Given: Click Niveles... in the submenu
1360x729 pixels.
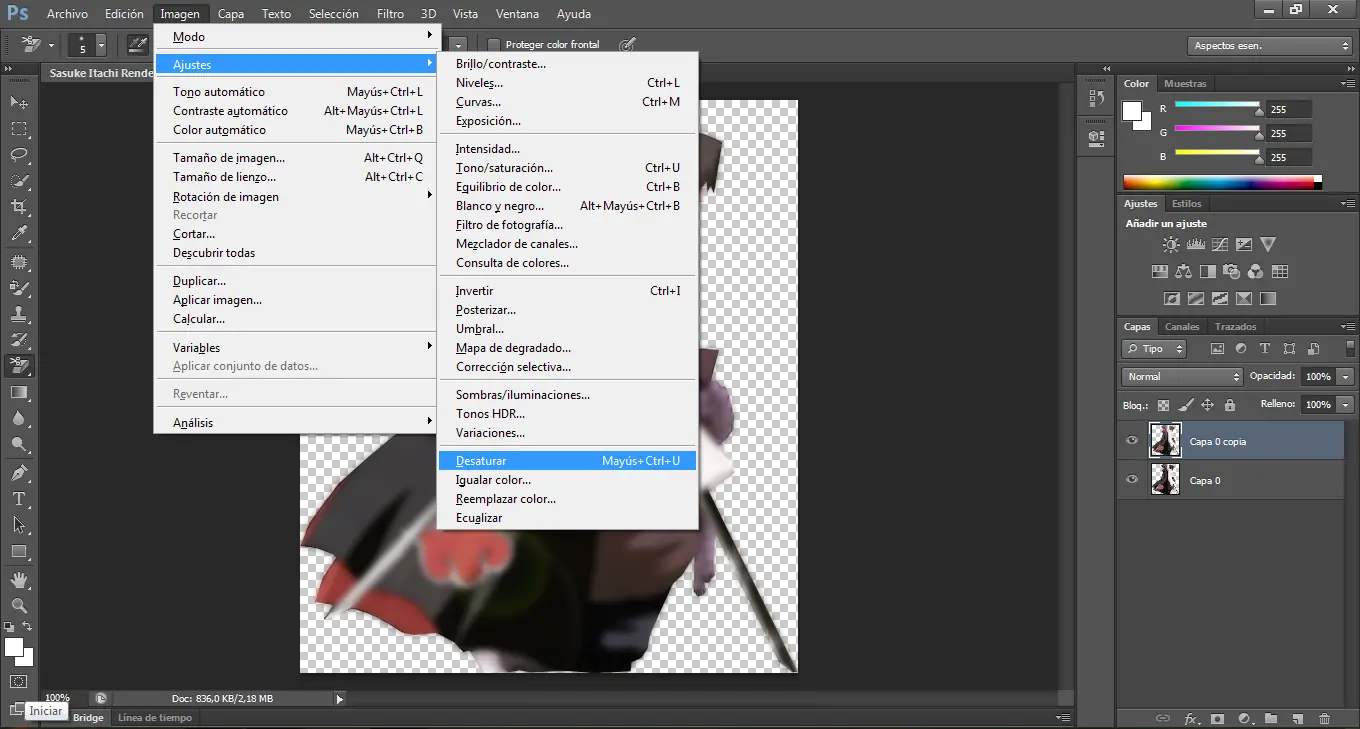Looking at the screenshot, I should [567, 83].
